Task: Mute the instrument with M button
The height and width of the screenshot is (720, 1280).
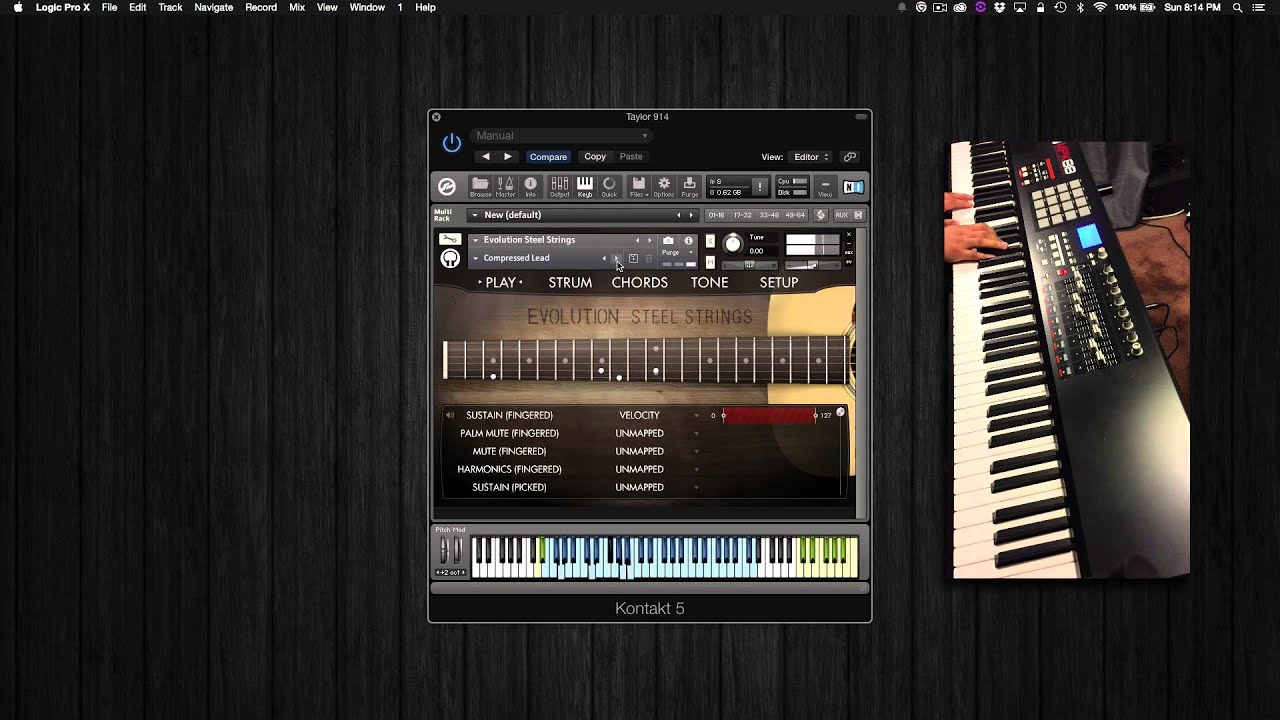Action: point(710,262)
